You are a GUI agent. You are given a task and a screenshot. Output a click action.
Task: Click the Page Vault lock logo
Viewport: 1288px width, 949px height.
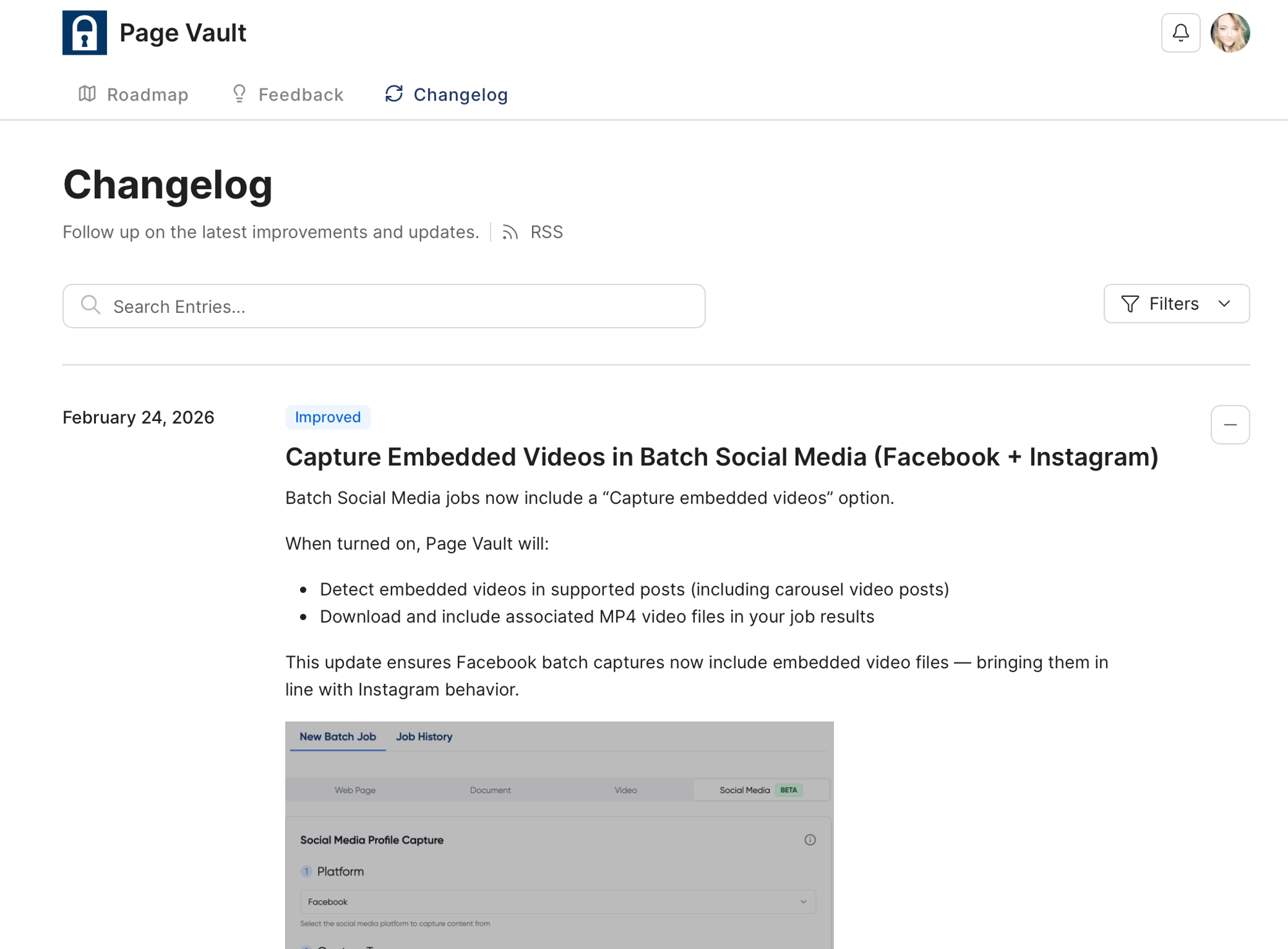point(84,33)
